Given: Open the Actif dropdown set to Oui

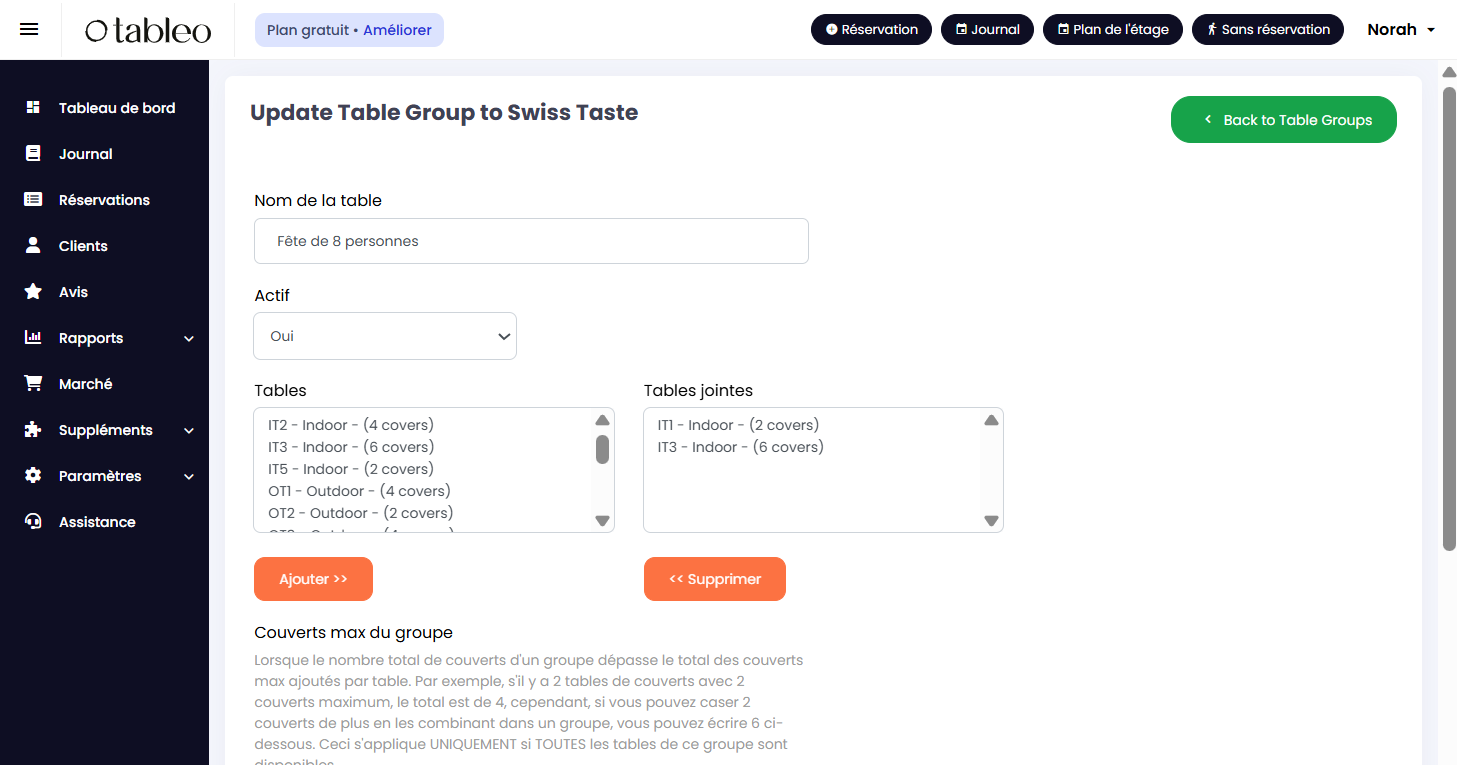Looking at the screenshot, I should tap(385, 336).
